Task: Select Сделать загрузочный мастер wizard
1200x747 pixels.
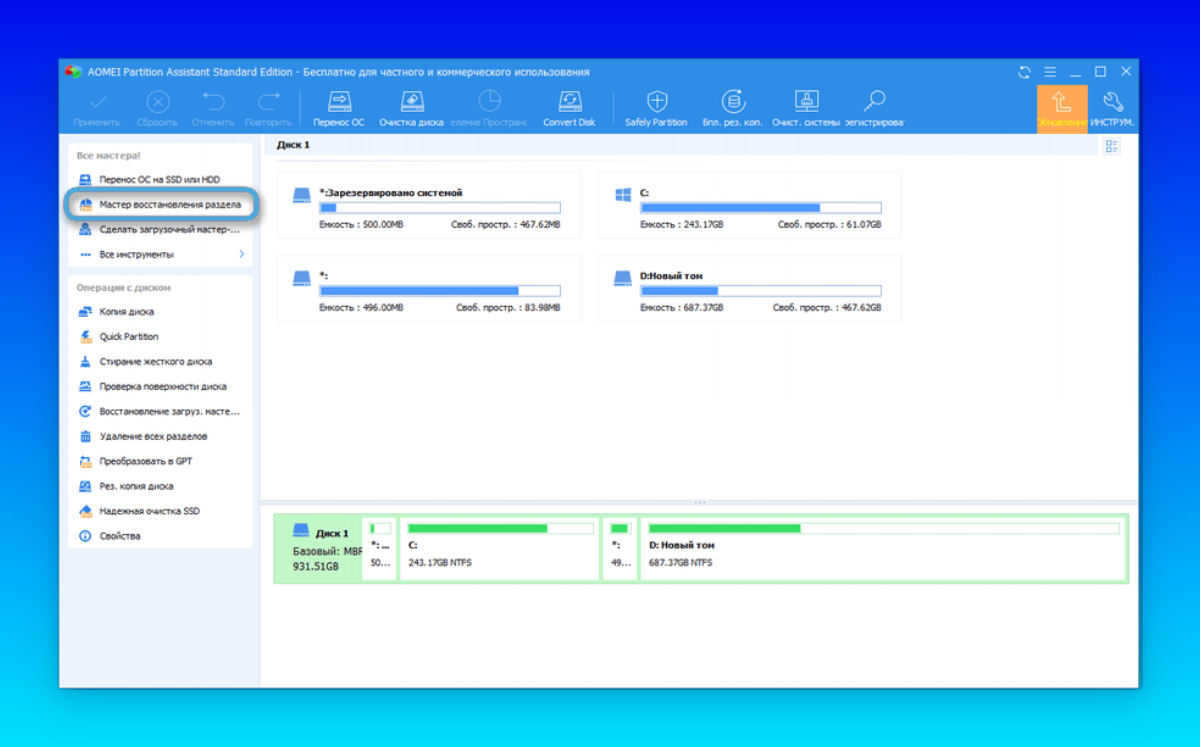Action: point(160,229)
